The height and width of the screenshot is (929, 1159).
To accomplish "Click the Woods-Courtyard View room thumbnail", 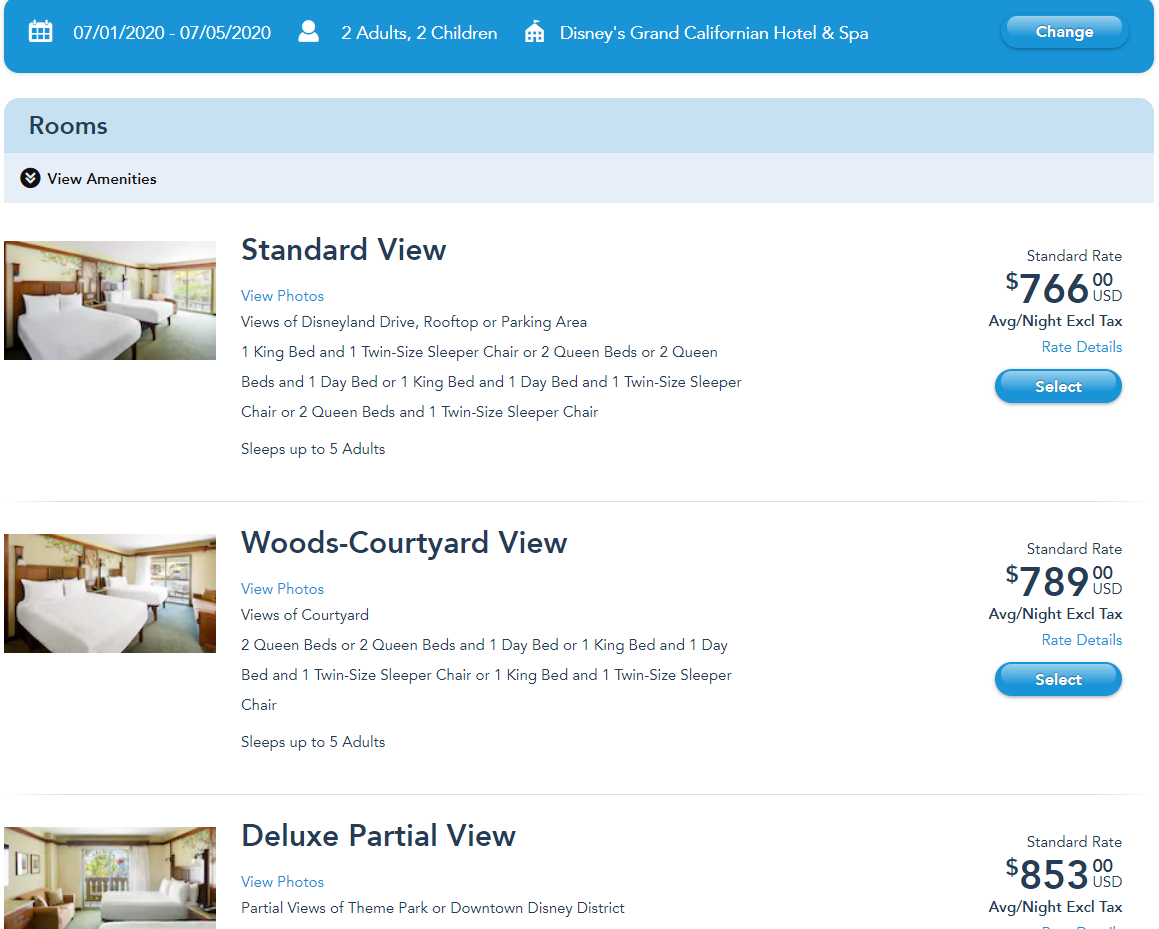I will tap(110, 593).
